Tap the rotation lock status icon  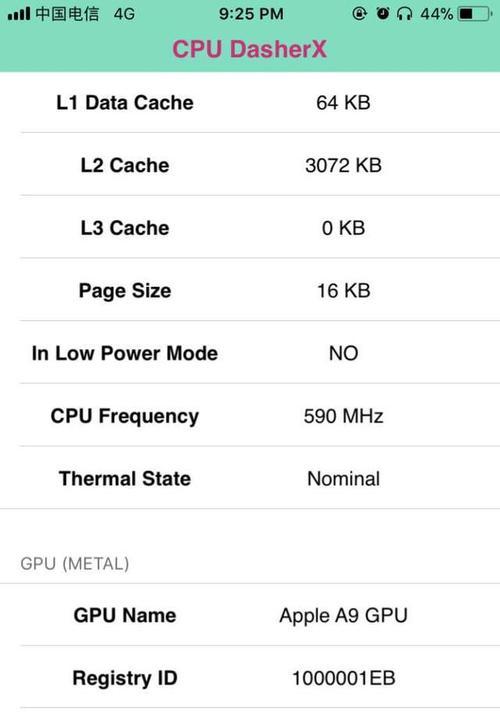pyautogui.click(x=359, y=14)
